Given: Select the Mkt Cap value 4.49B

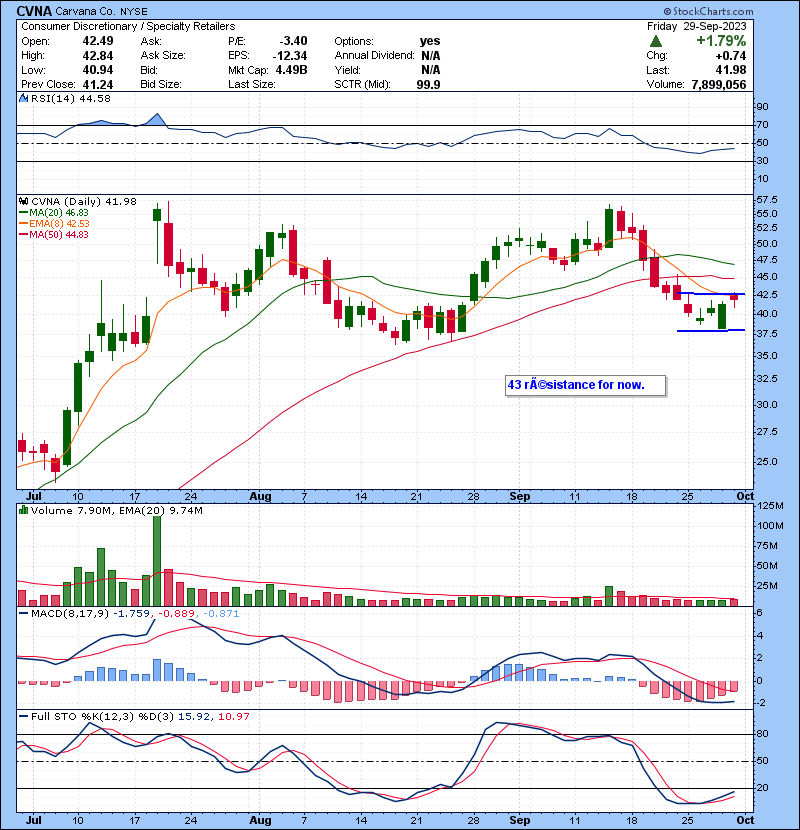Looking at the screenshot, I should 291,70.
